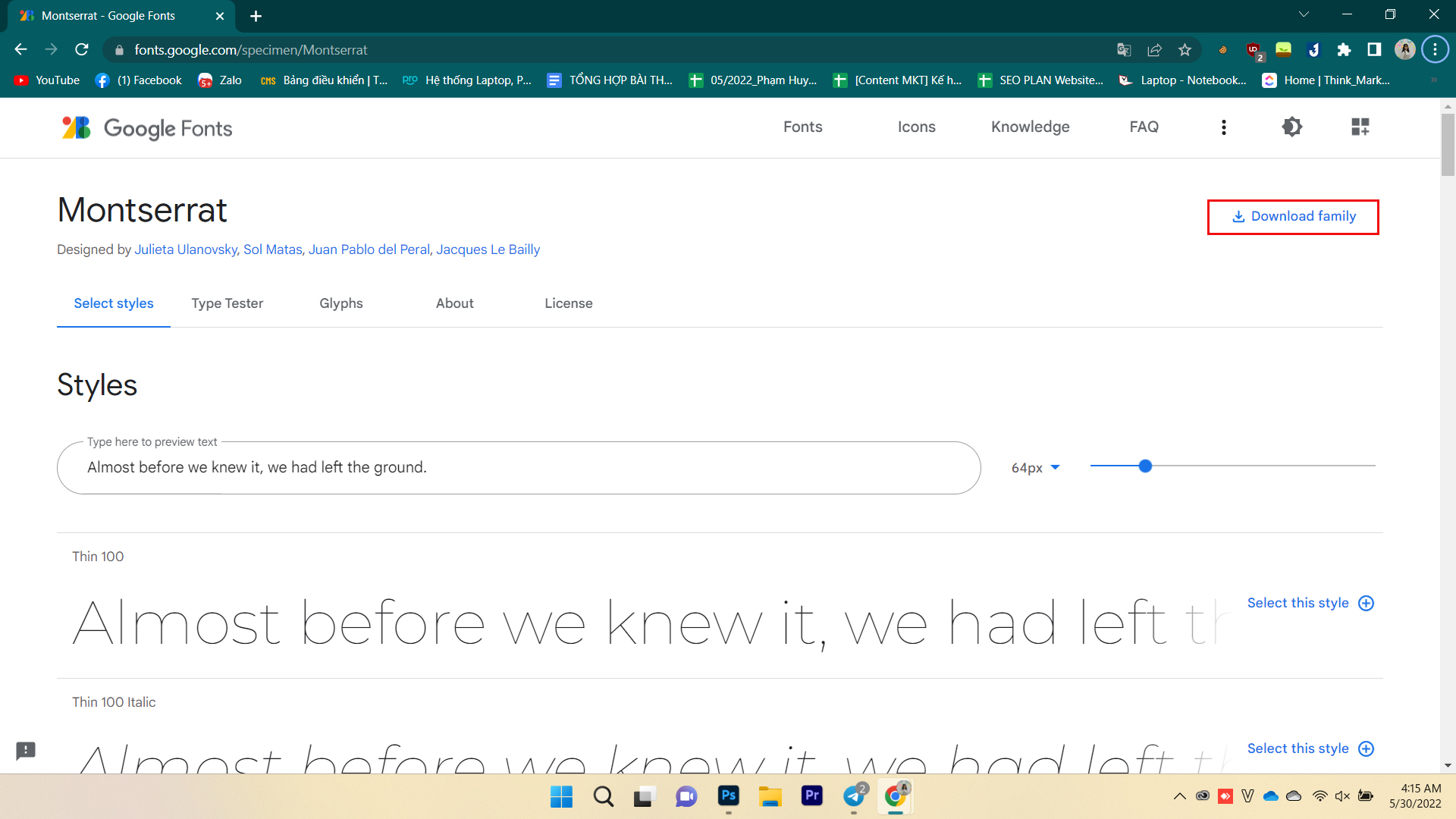Switch to the License tab
This screenshot has height=819, width=1456.
pyautogui.click(x=569, y=303)
